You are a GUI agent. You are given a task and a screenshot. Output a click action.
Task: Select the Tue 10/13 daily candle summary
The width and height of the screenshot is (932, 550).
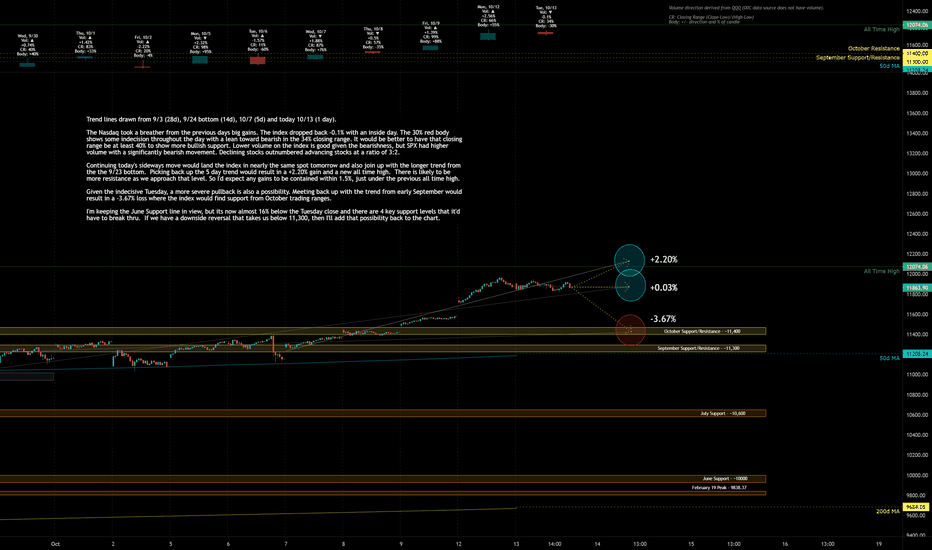pyautogui.click(x=546, y=17)
